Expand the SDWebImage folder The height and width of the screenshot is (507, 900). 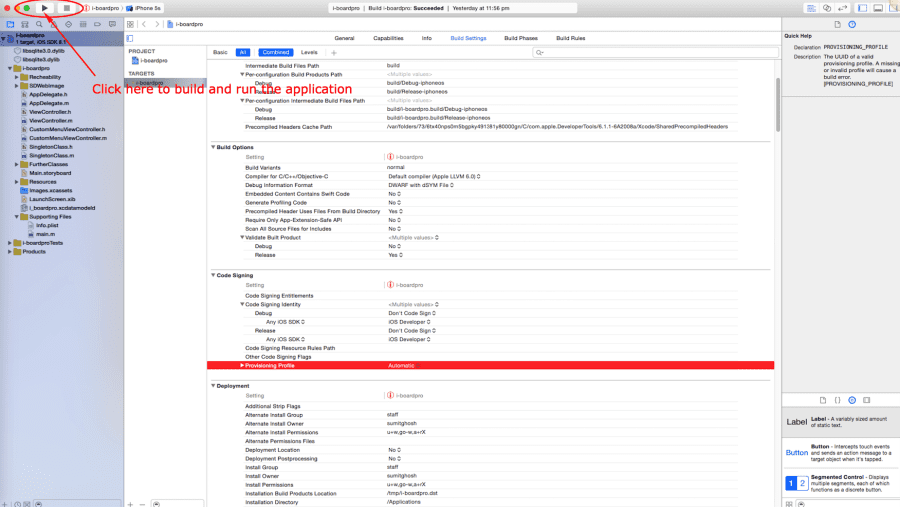[17, 86]
